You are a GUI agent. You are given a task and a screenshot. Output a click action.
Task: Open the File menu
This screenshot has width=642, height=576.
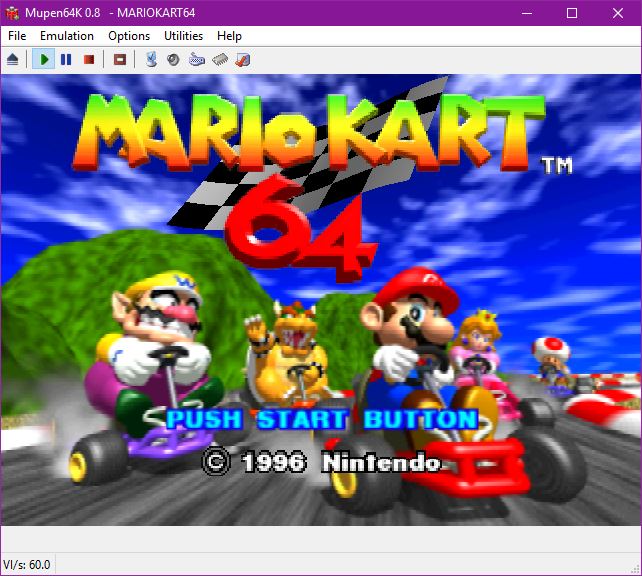click(17, 36)
